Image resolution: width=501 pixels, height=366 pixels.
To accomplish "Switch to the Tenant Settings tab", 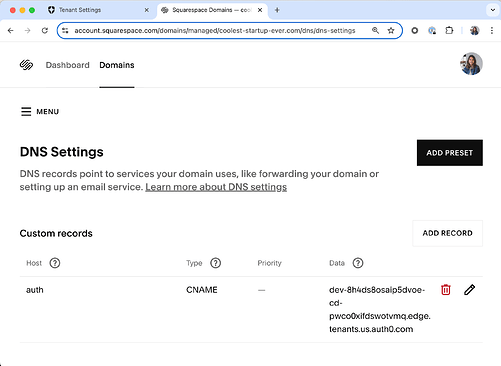I will point(98,10).
